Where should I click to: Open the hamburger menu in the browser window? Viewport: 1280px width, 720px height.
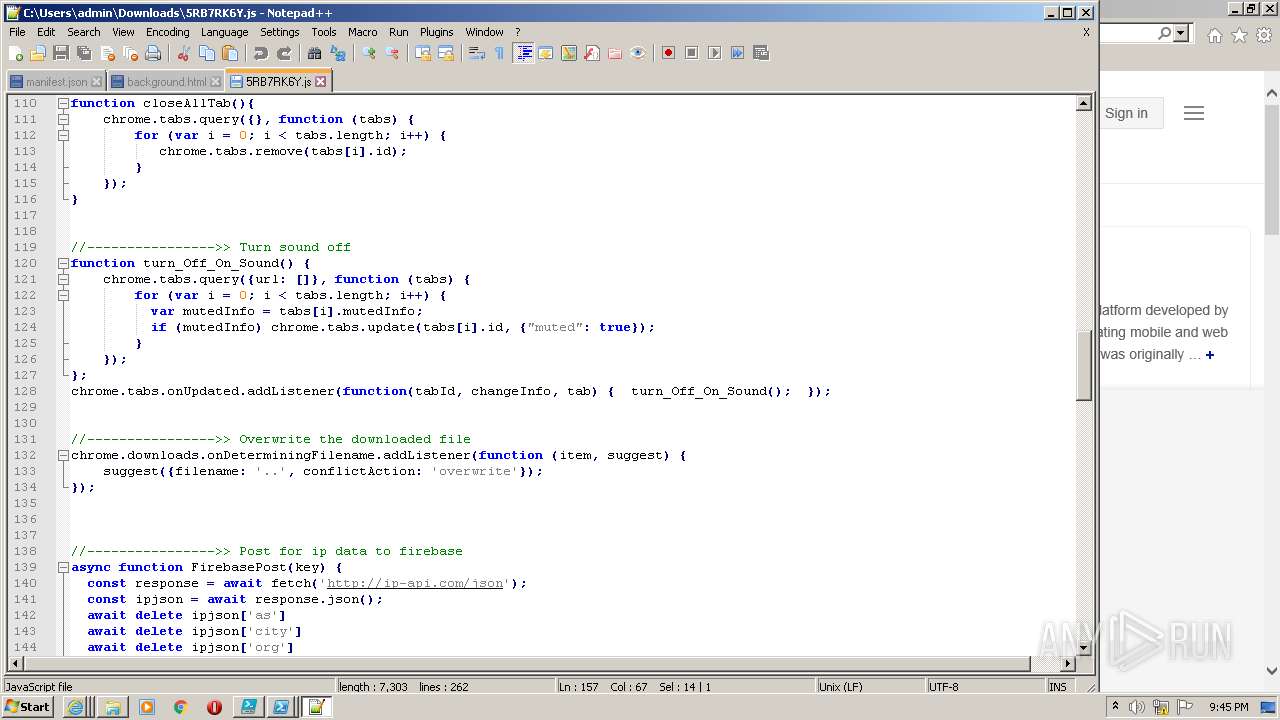point(1193,113)
